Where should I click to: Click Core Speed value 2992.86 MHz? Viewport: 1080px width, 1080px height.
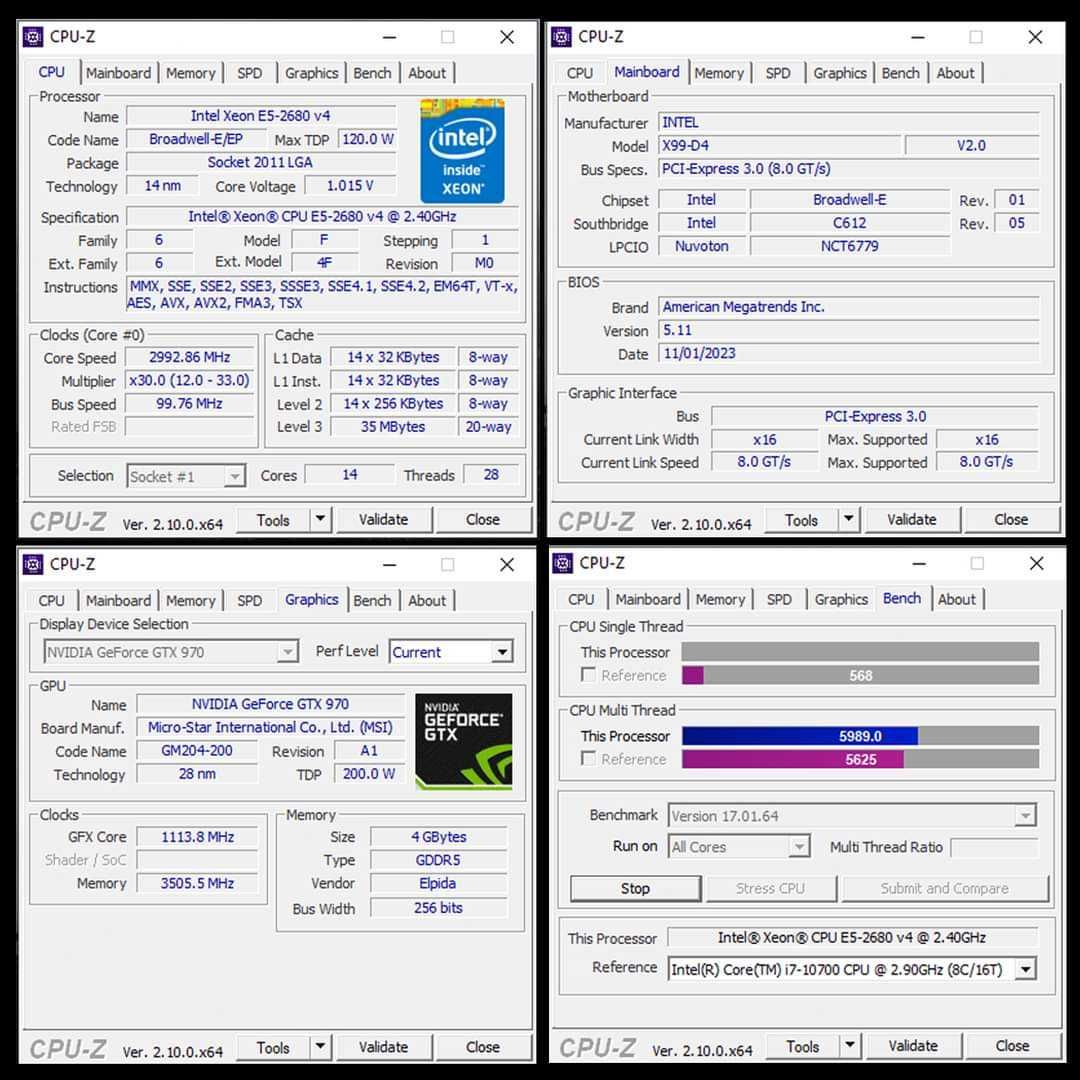tap(189, 357)
